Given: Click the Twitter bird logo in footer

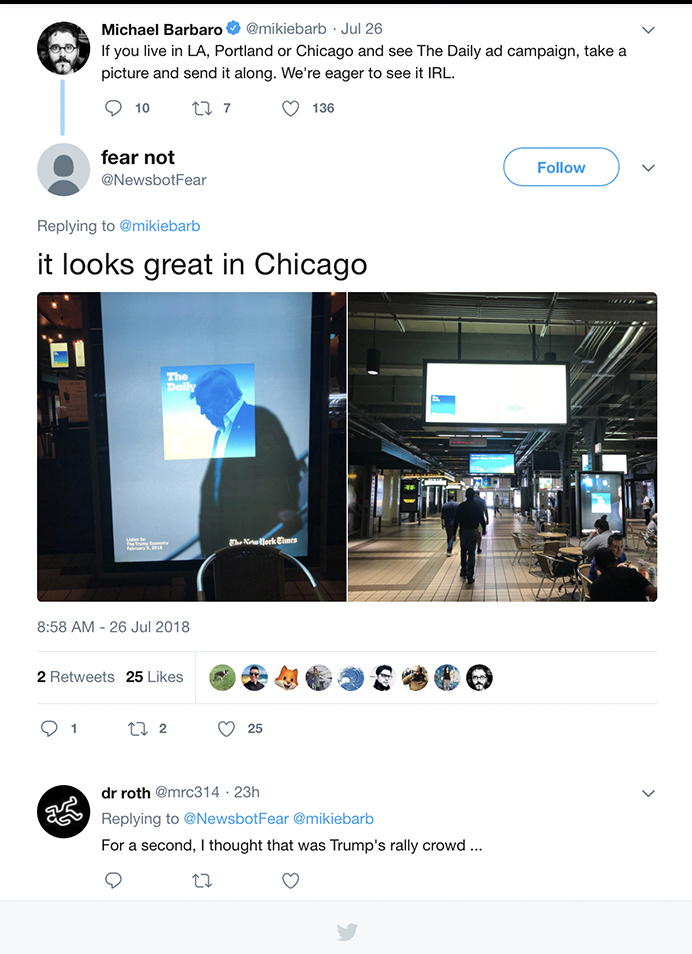Looking at the screenshot, I should [347, 931].
